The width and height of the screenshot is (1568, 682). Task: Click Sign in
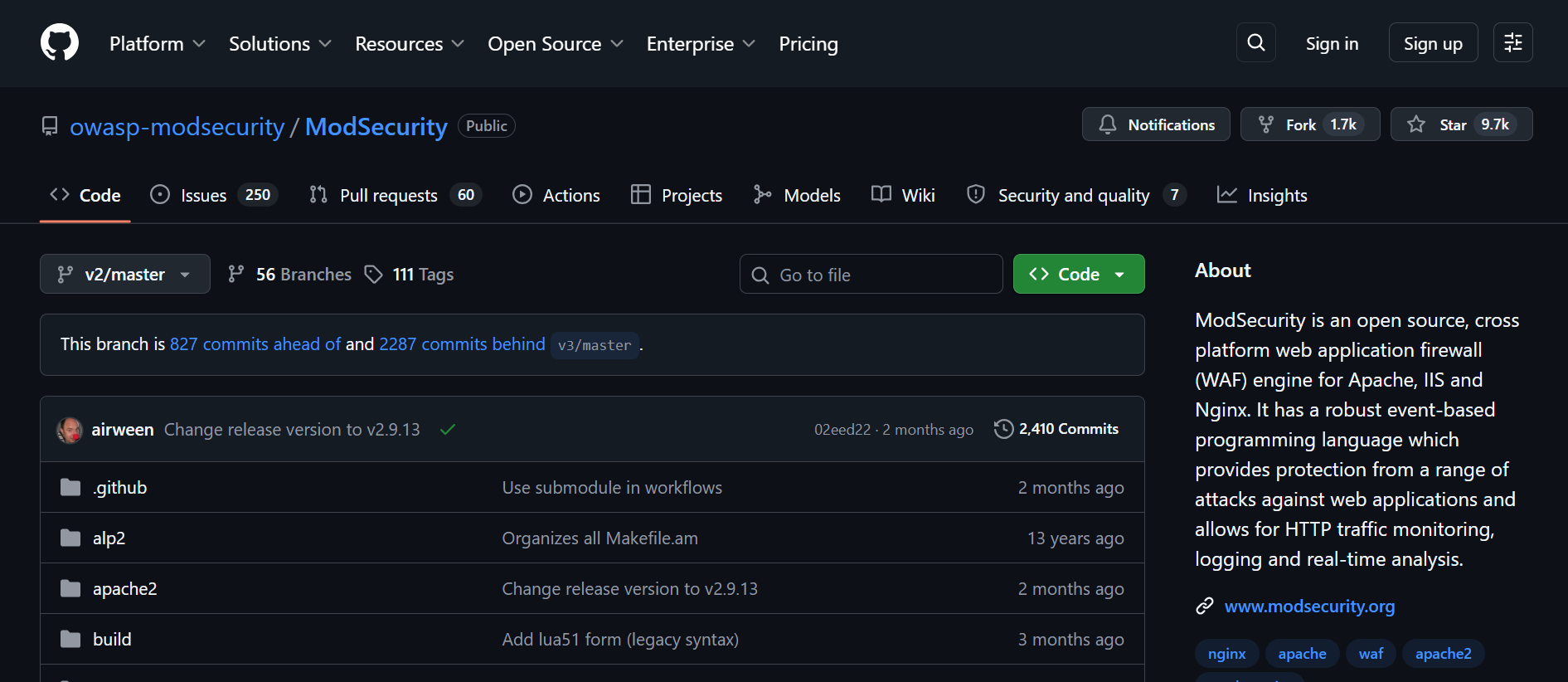[1332, 44]
